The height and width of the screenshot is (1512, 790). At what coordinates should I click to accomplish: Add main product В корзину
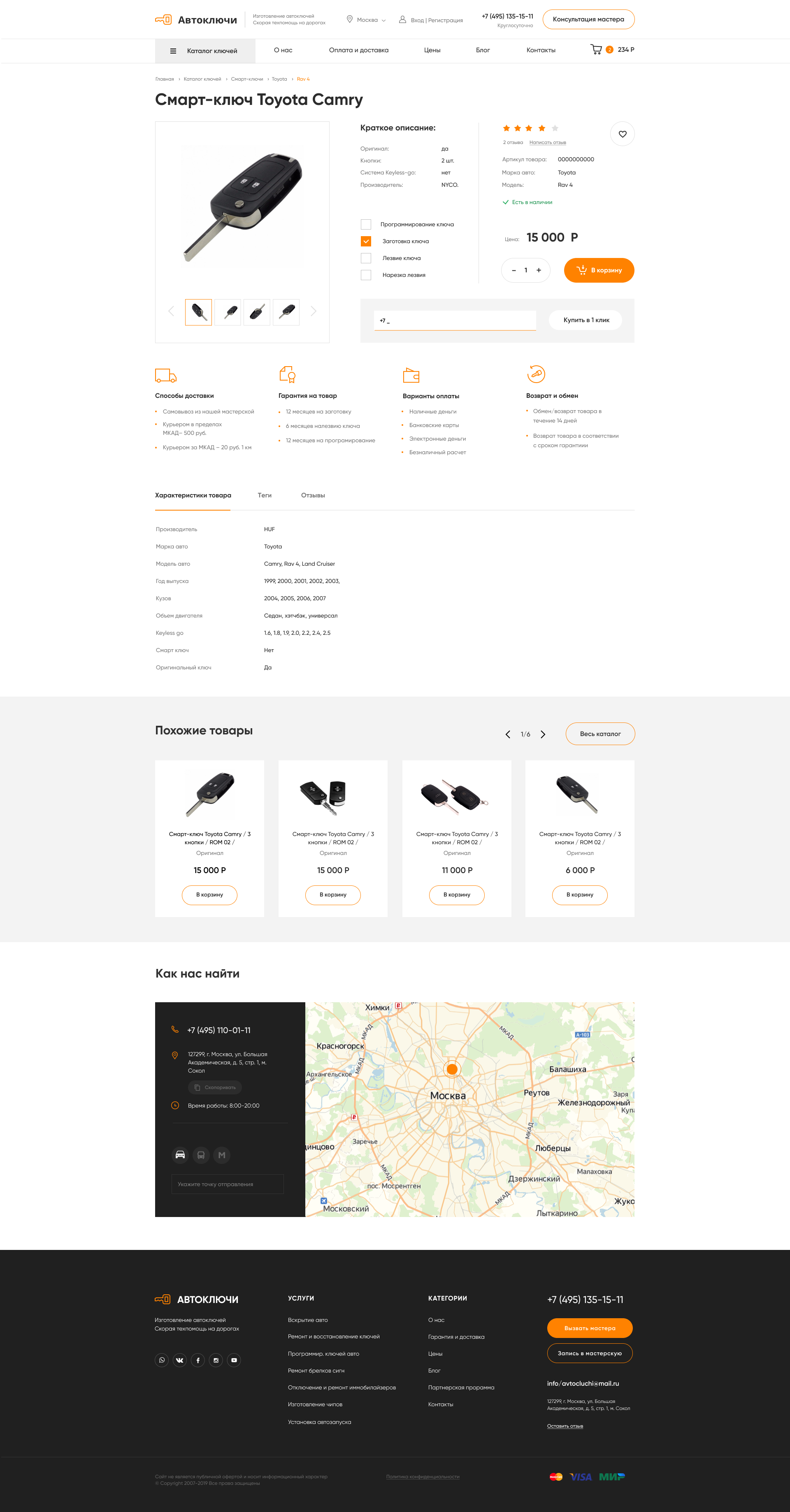pyautogui.click(x=599, y=271)
